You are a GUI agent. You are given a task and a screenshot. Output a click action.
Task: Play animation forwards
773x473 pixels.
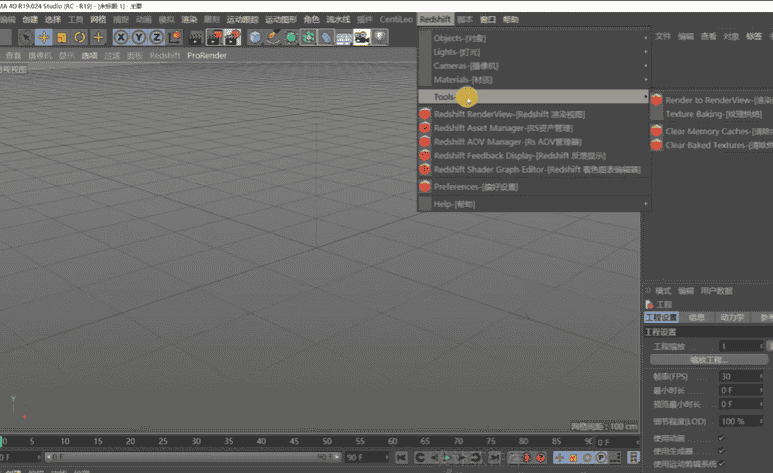click(x=448, y=458)
